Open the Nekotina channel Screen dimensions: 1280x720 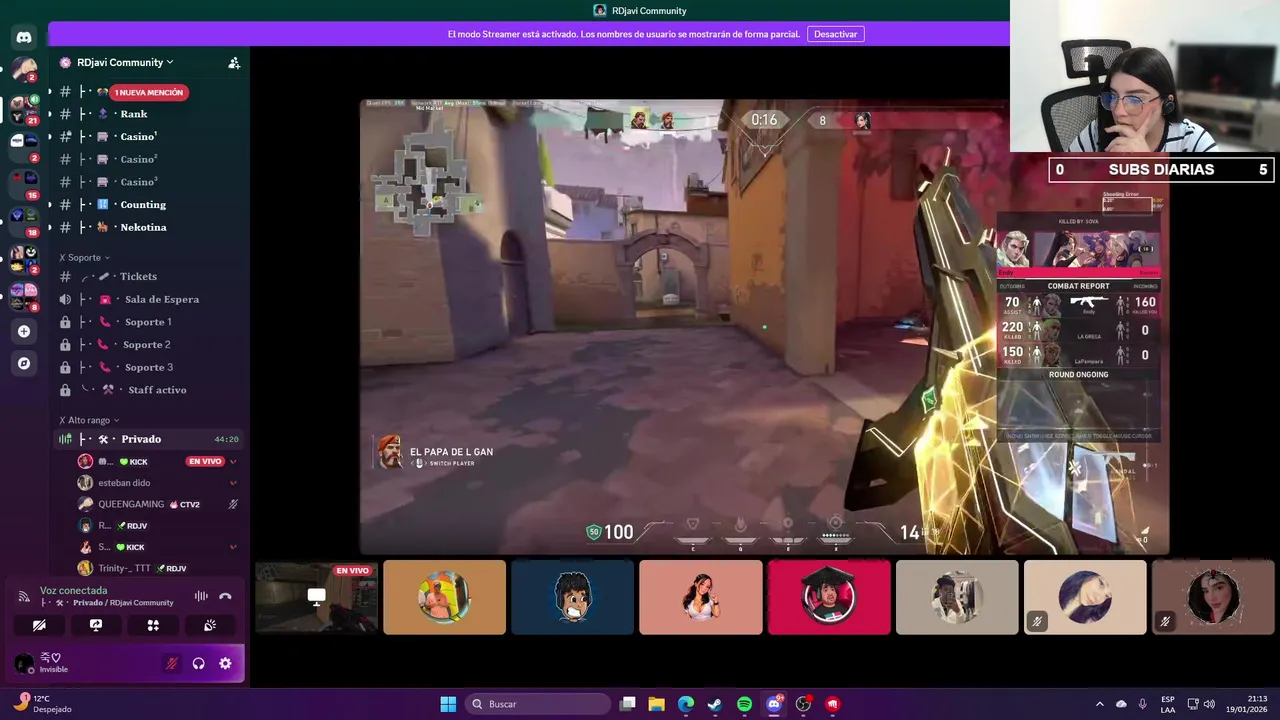pos(148,227)
